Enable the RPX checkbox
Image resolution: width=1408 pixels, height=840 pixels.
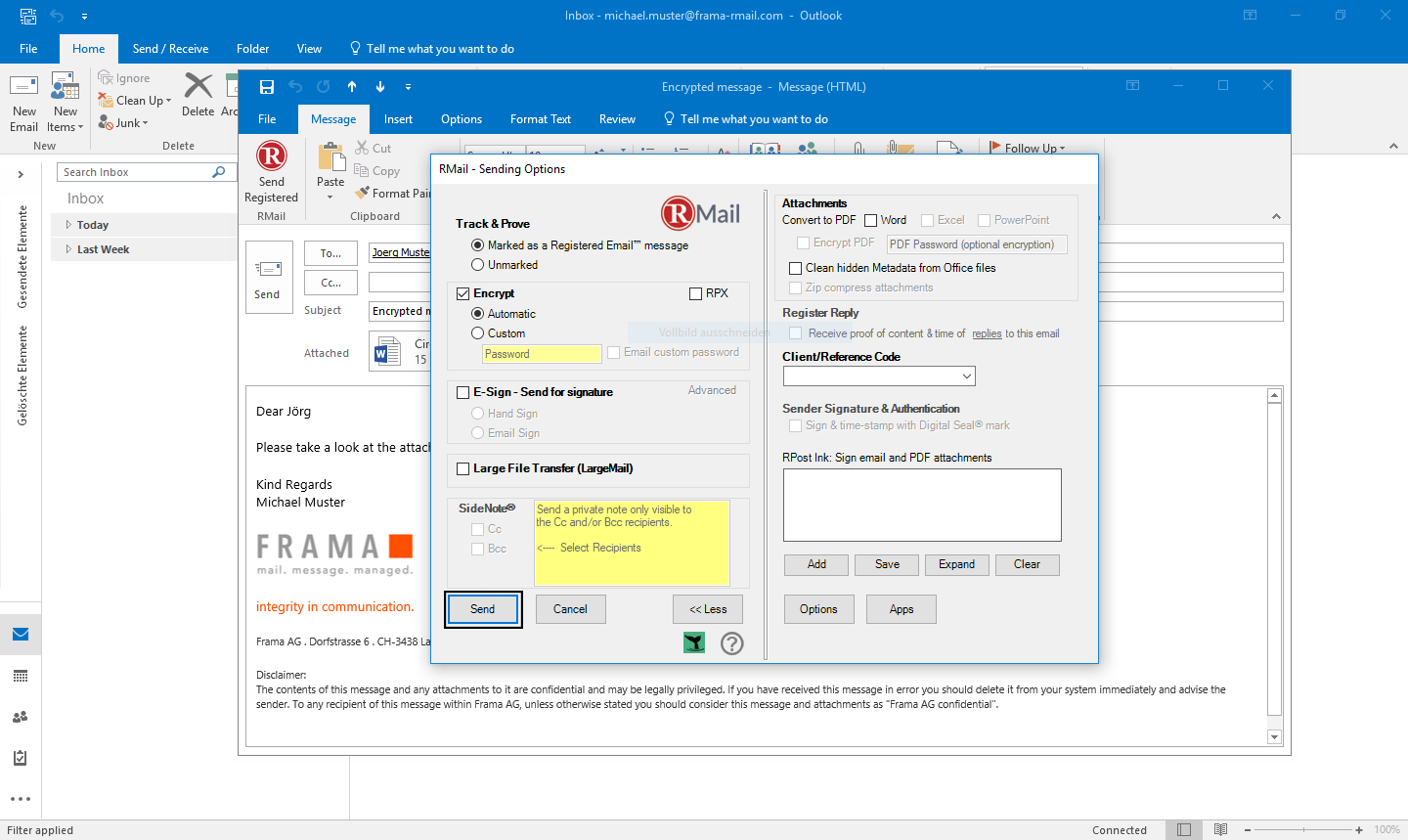coord(695,293)
